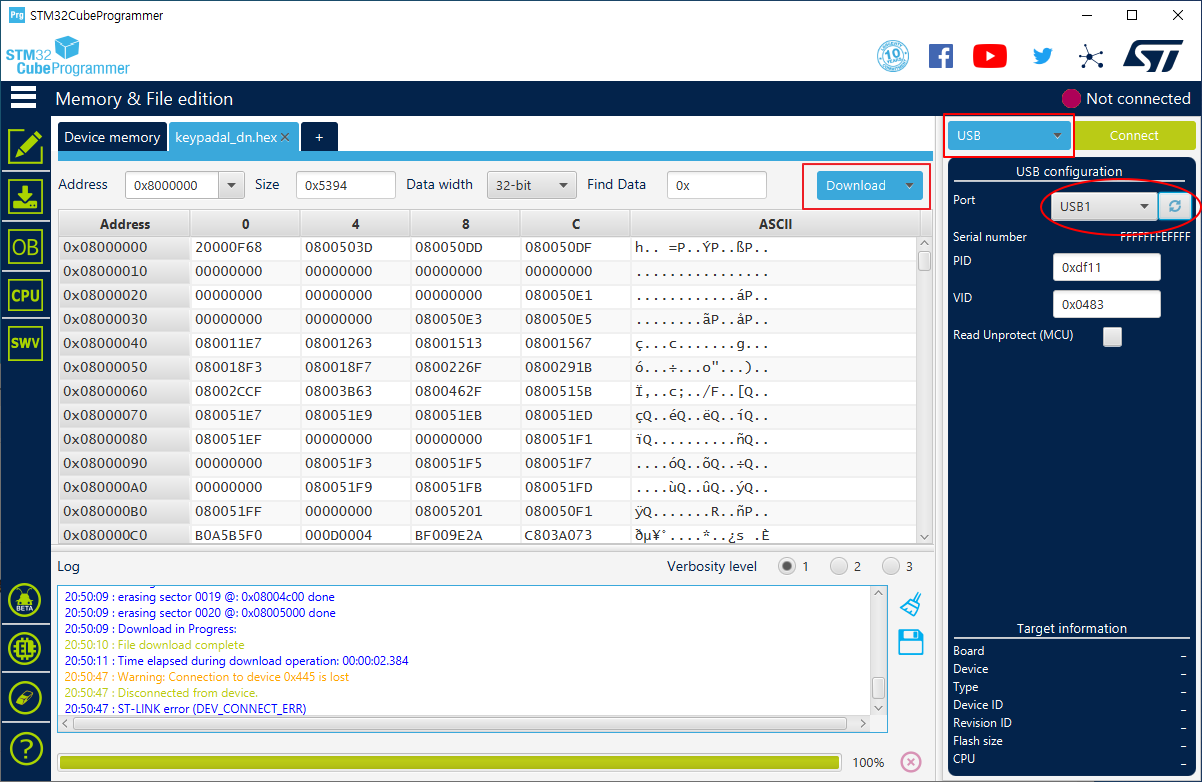
Task: Set verbosity level to 1
Action: (x=787, y=566)
